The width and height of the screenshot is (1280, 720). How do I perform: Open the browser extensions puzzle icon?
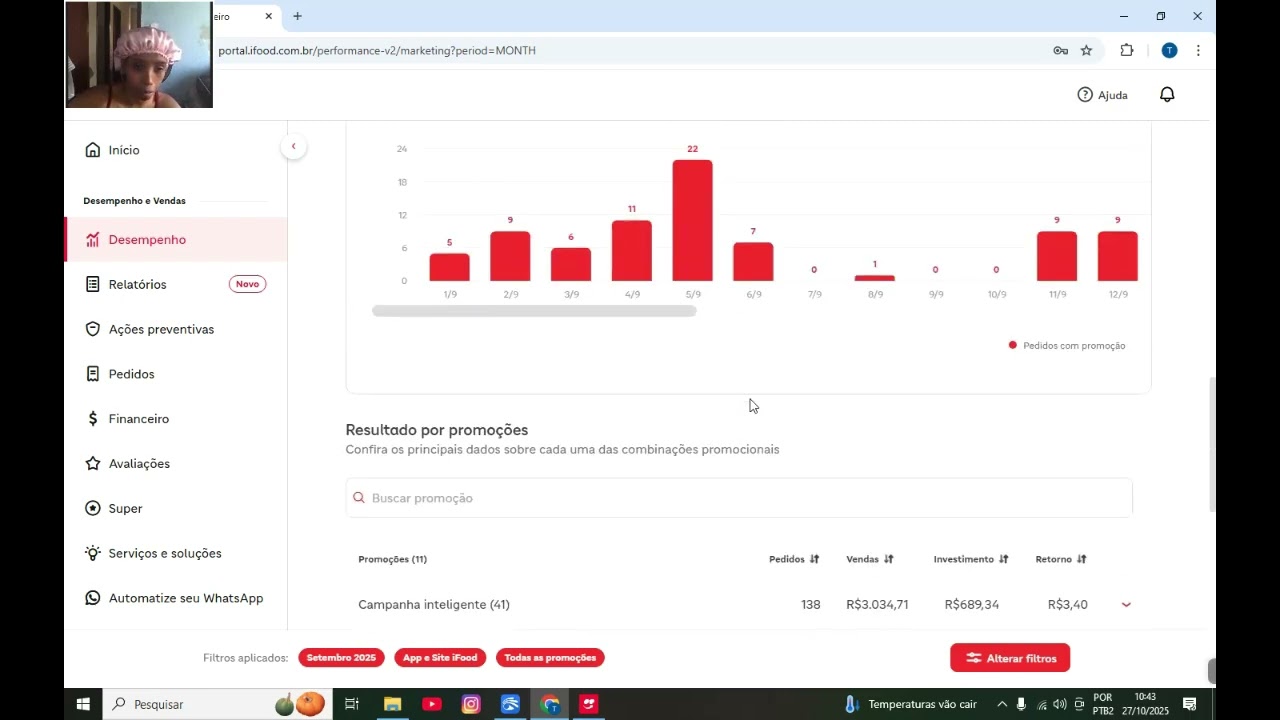tap(1127, 50)
